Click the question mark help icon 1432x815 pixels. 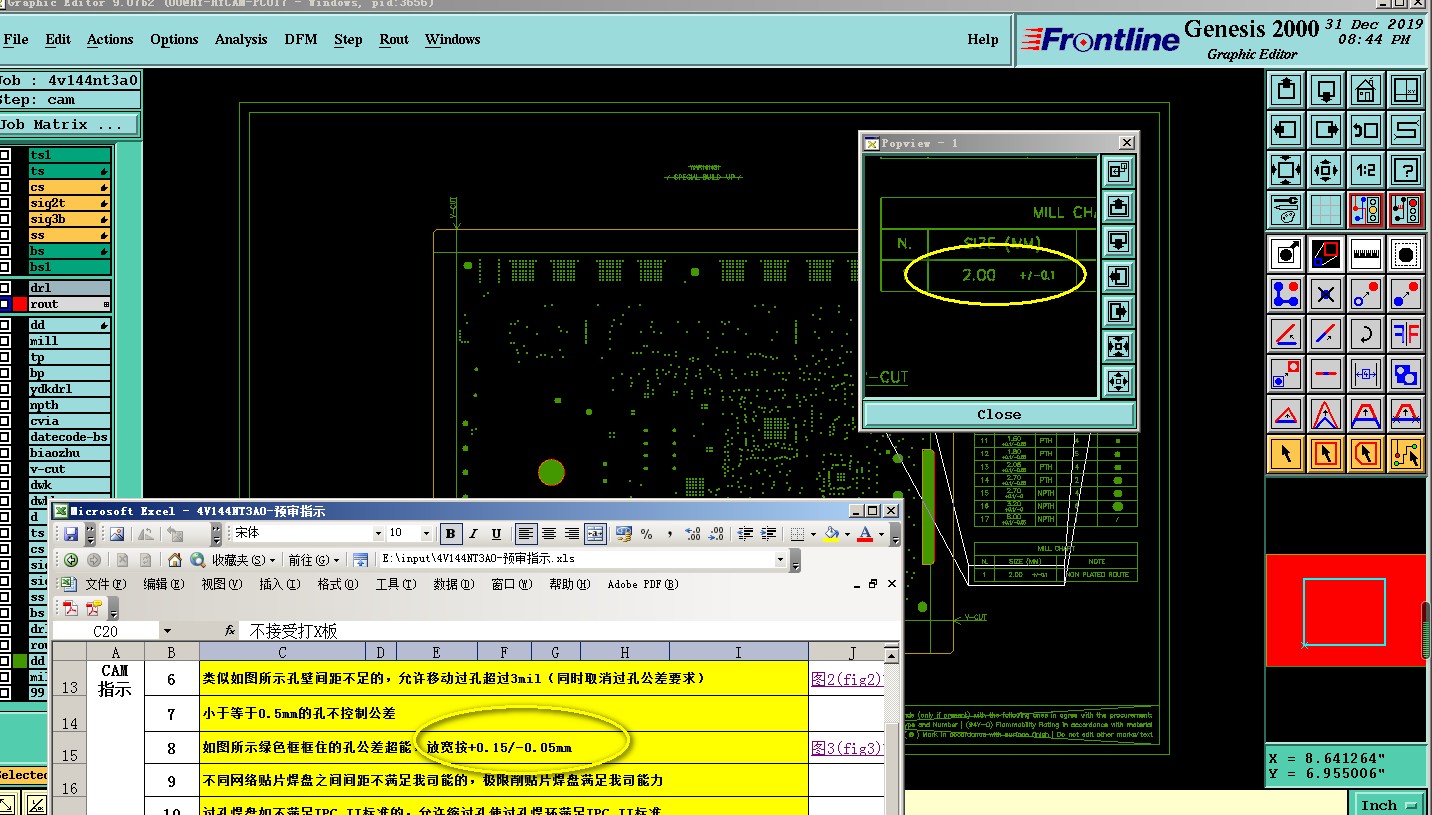(1405, 170)
